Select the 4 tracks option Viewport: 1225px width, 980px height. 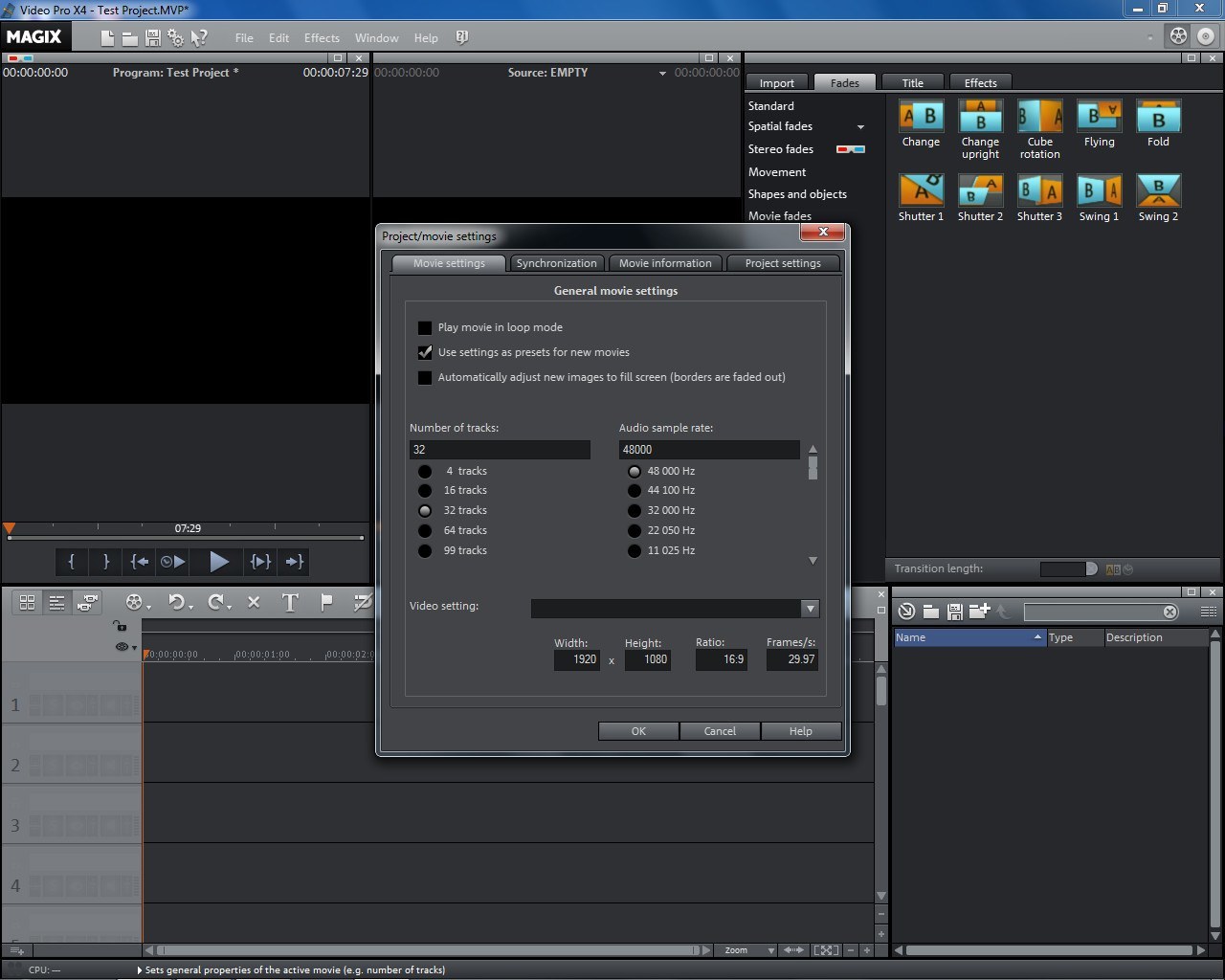[425, 471]
